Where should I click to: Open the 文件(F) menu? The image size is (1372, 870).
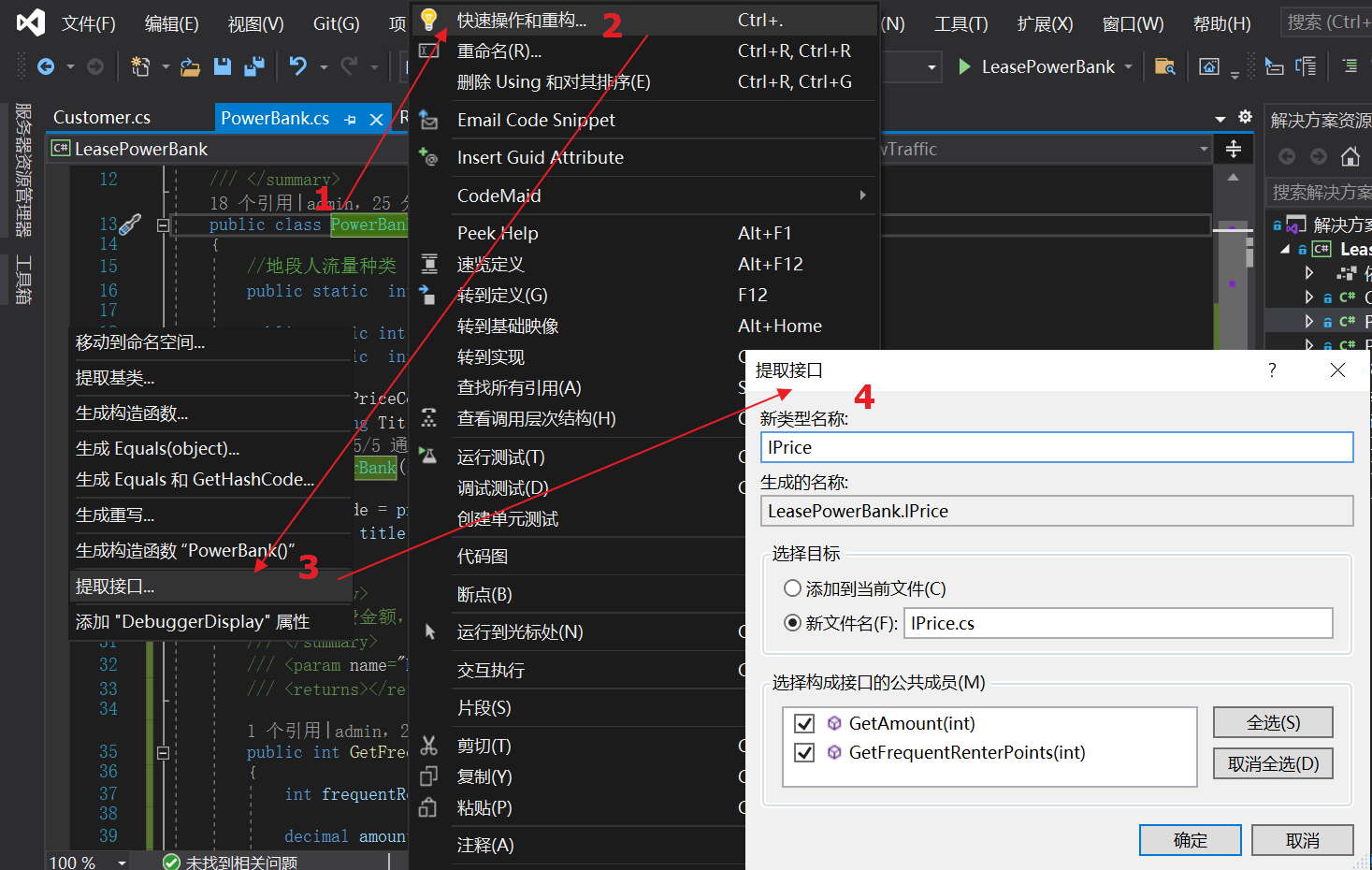[x=89, y=23]
